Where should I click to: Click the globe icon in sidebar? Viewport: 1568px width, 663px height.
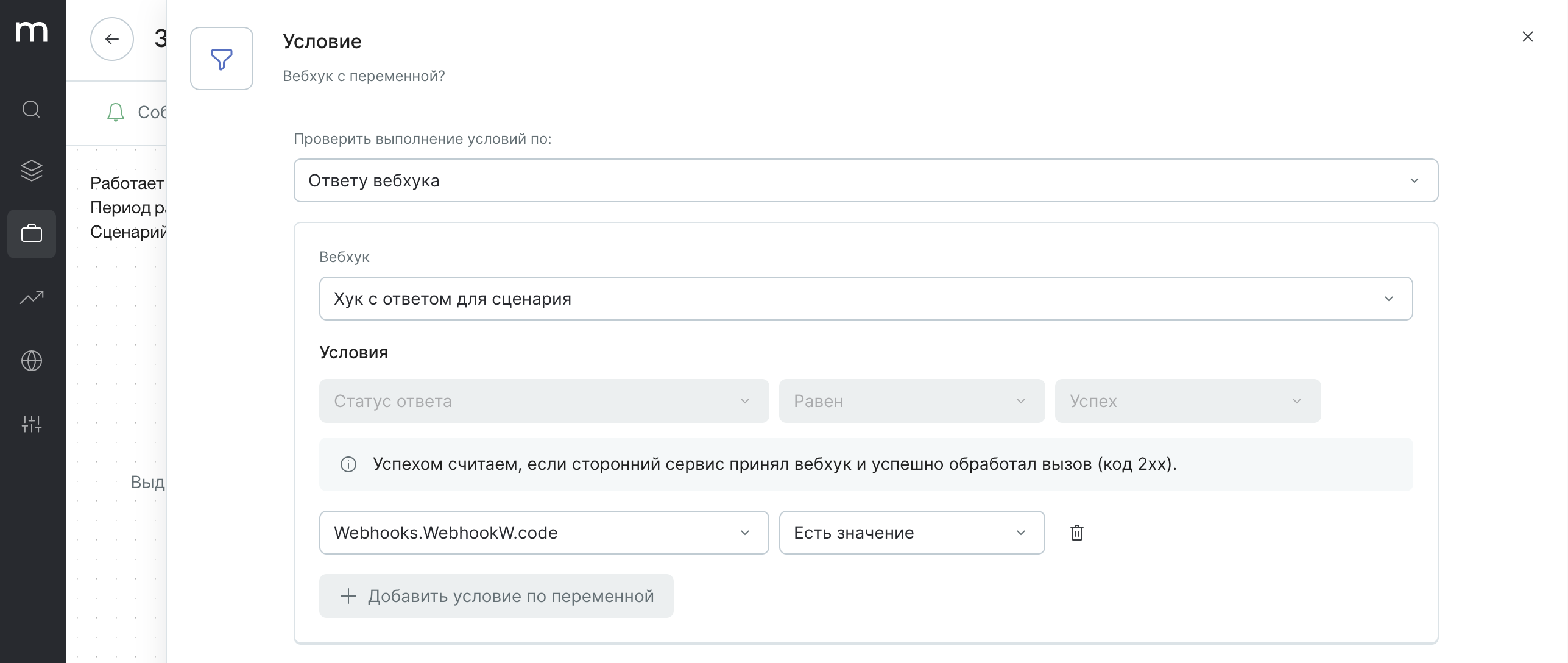32,361
